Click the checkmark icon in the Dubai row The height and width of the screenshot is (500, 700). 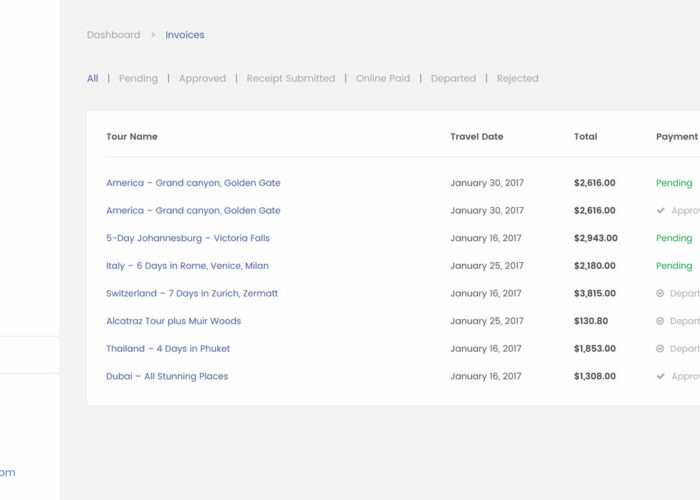click(660, 376)
